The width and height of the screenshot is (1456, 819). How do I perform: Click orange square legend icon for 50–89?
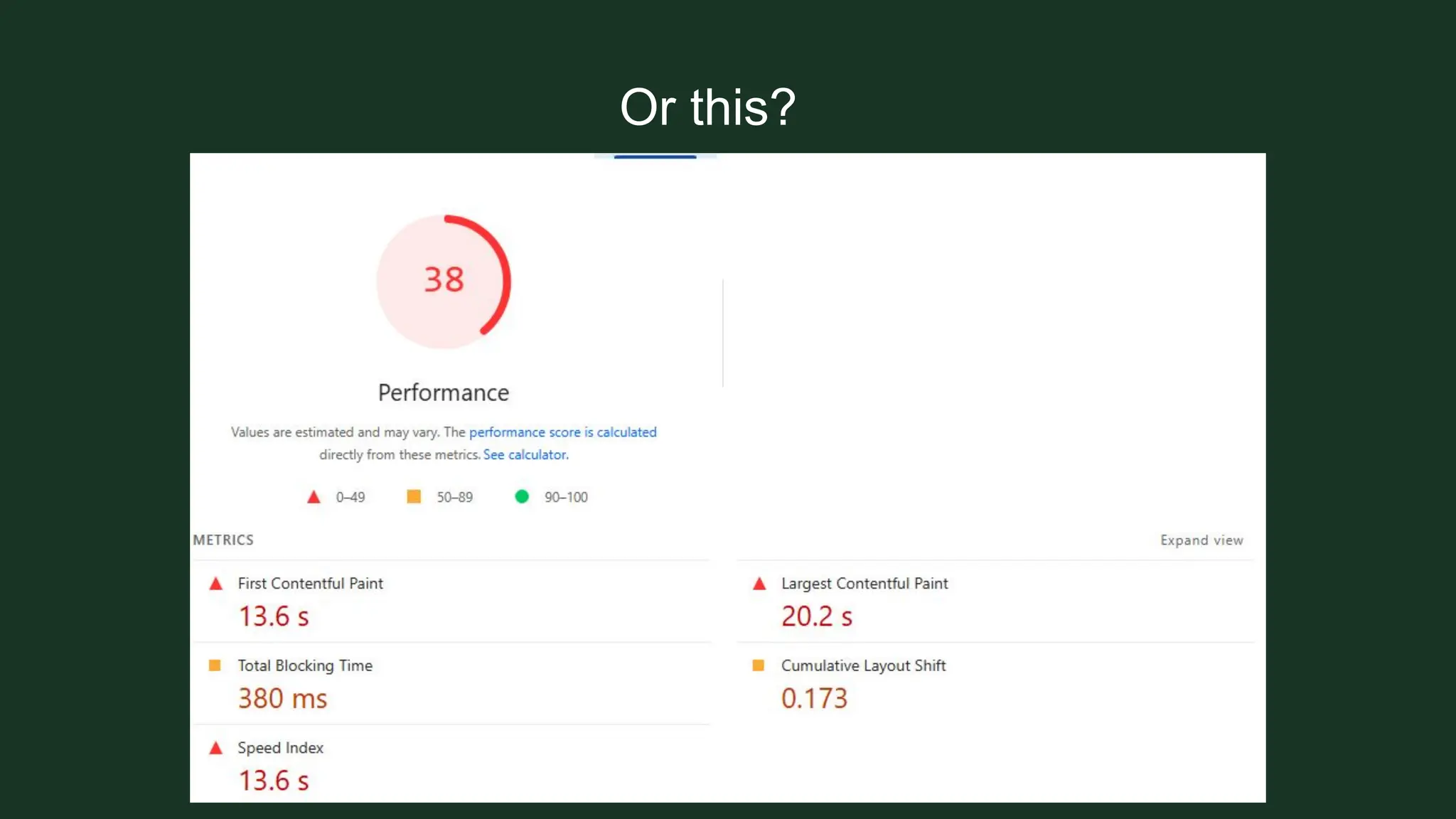pos(414,496)
